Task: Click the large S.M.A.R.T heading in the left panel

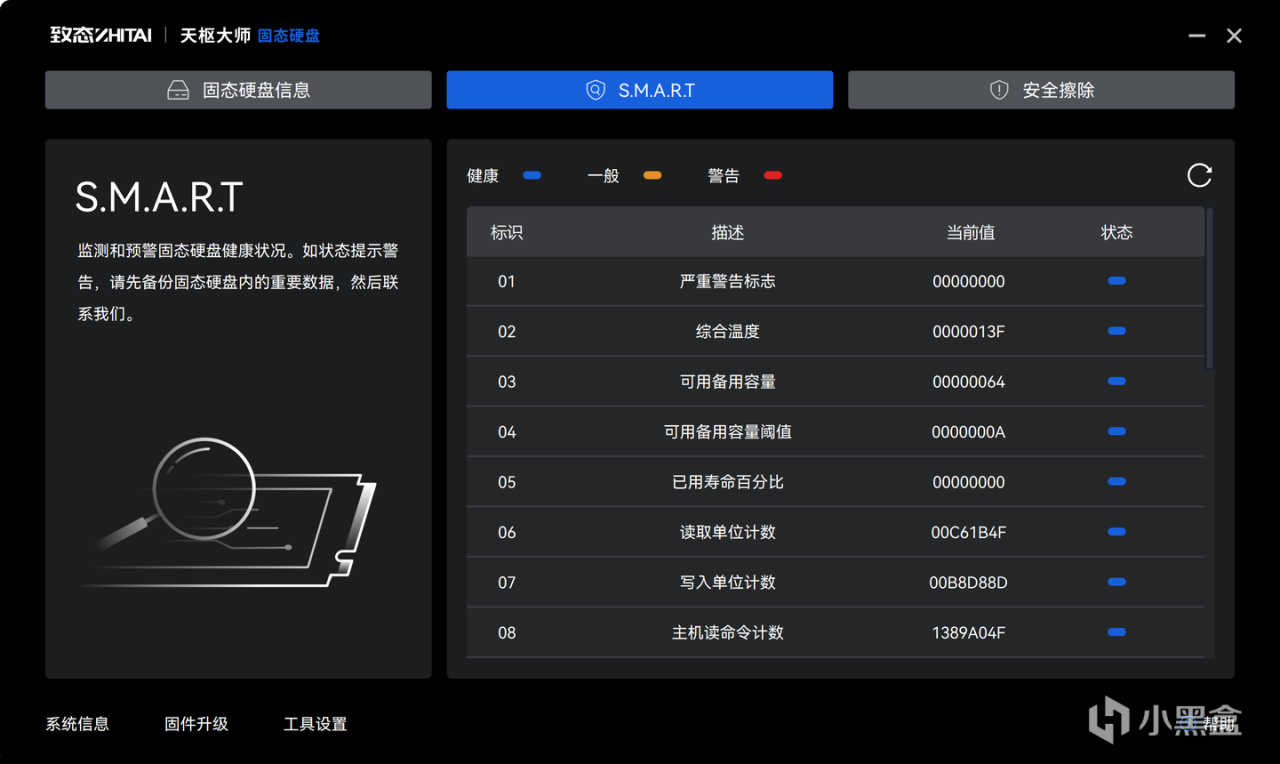Action: (160, 197)
